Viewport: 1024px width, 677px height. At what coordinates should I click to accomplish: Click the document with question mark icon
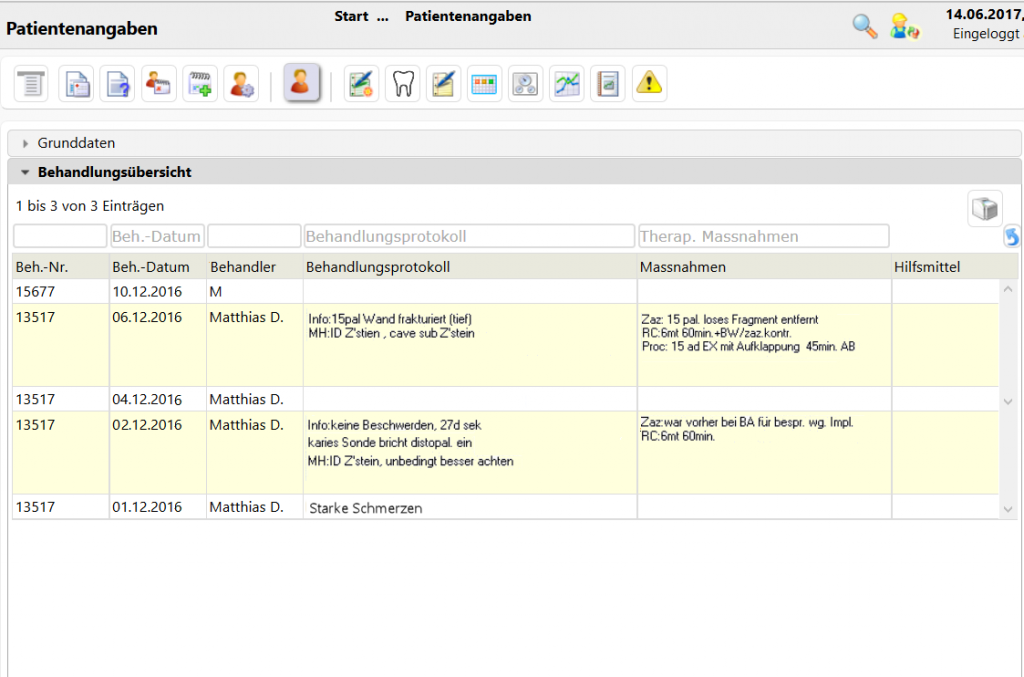coord(117,84)
